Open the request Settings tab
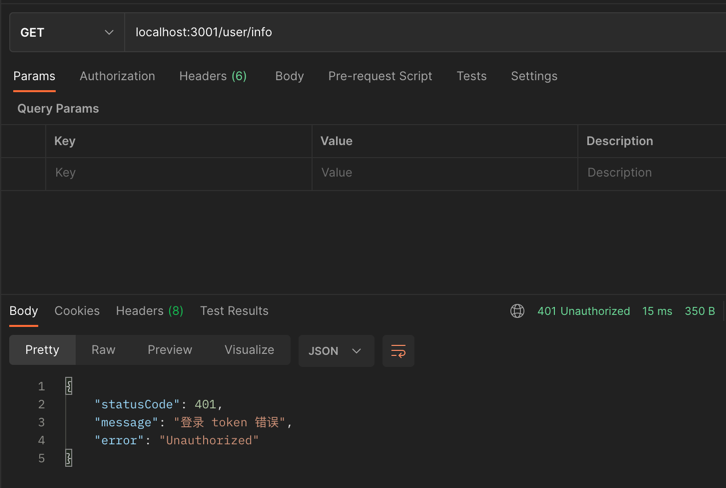The image size is (726, 488). pos(534,76)
